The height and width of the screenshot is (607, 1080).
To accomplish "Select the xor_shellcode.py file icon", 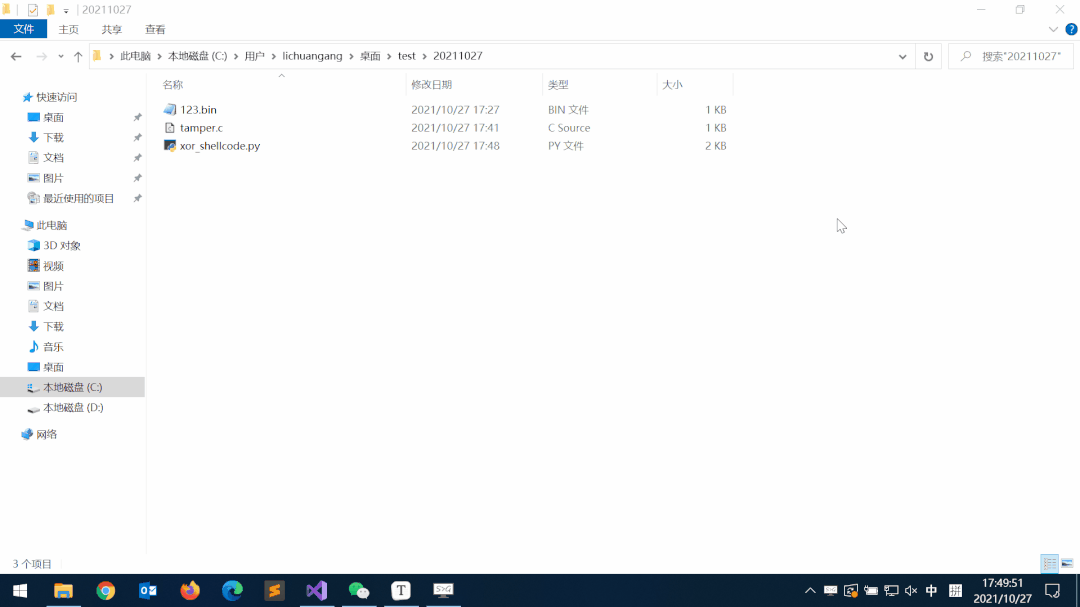I will point(169,145).
